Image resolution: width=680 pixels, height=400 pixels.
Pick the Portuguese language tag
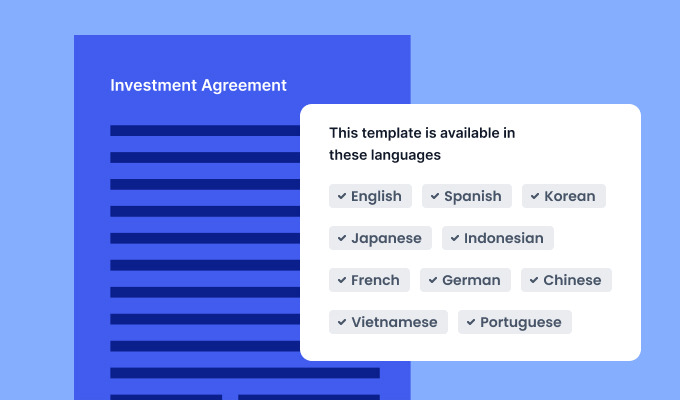(x=515, y=322)
